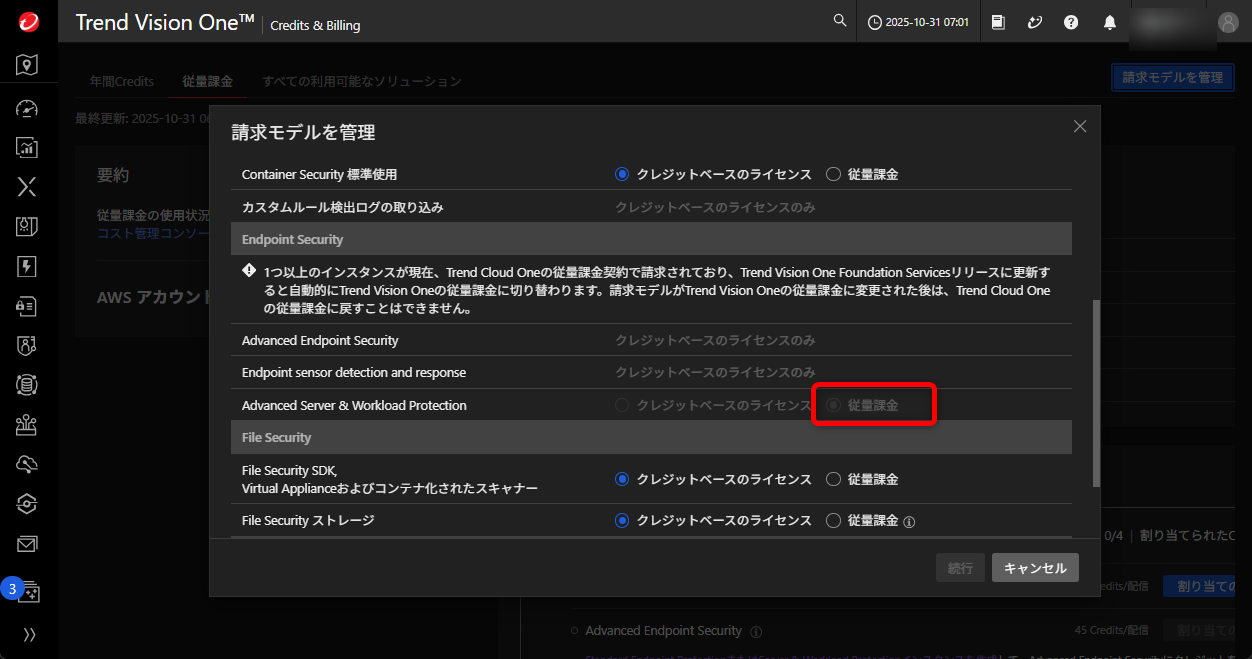1252x659 pixels.
Task: Click 要約 heading in background page
Action: (x=113, y=175)
